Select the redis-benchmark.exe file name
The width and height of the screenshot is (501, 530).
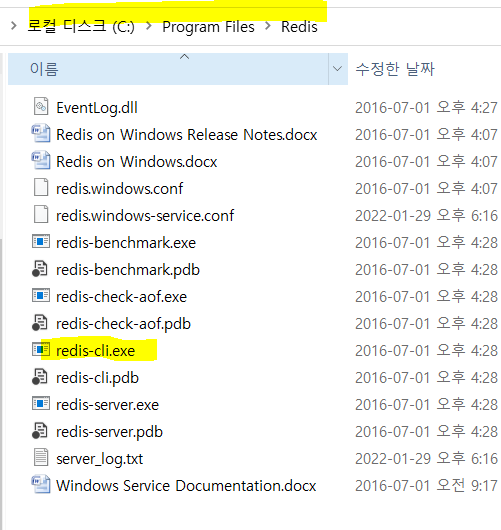pyautogui.click(x=126, y=243)
